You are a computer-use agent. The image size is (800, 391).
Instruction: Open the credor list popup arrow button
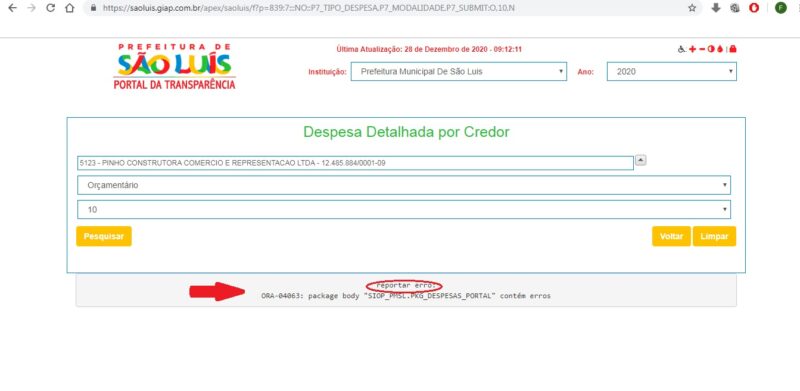[641, 160]
